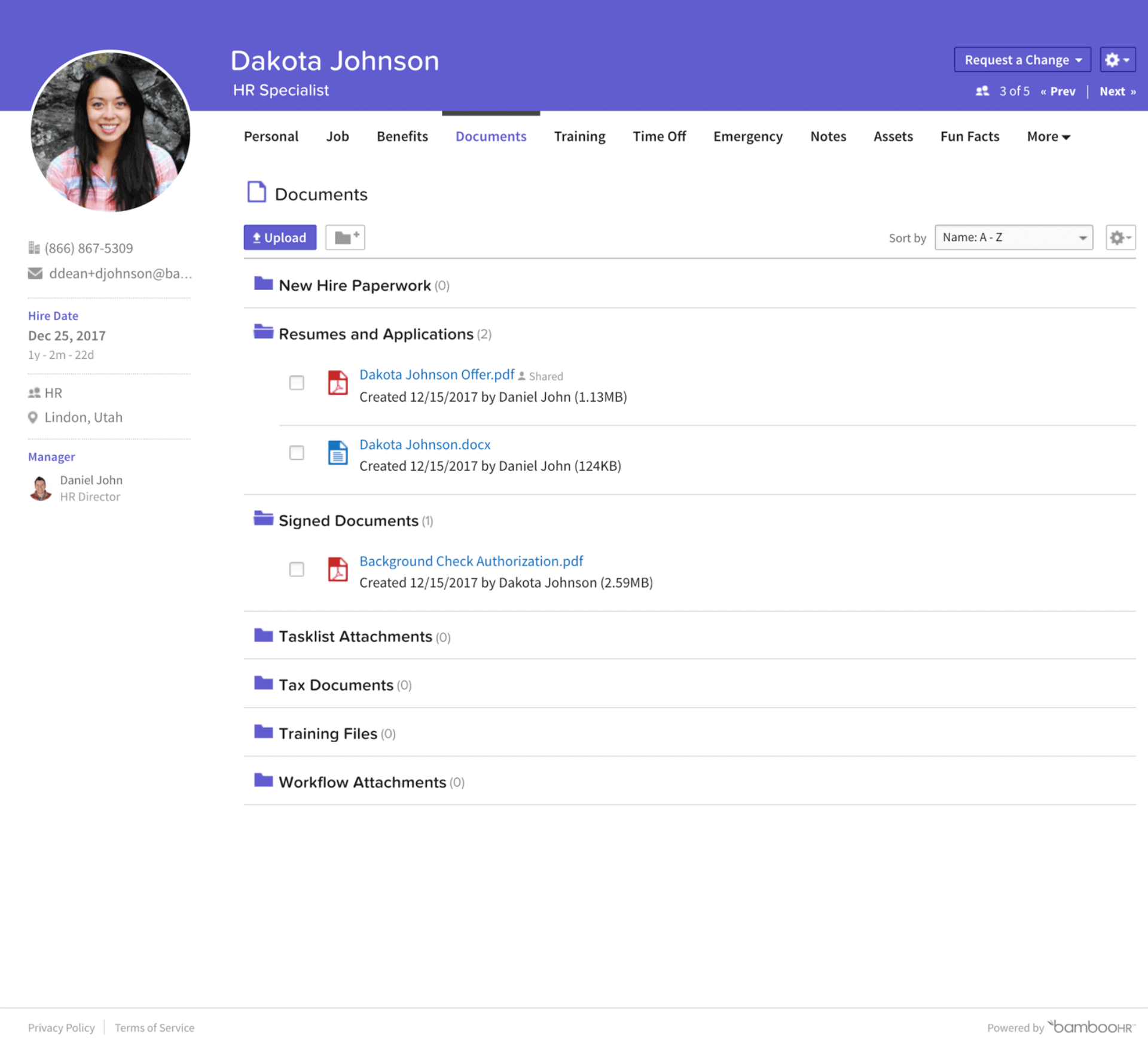This screenshot has height=1062, width=1148.
Task: Click the location pin icon by Lindon, Utah
Action: [33, 417]
